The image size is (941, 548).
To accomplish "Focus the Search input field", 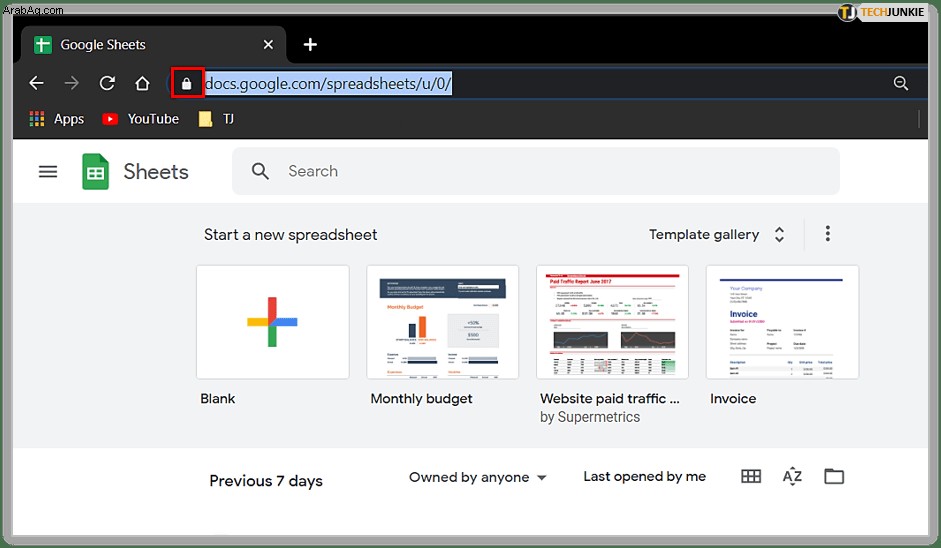I will point(535,171).
